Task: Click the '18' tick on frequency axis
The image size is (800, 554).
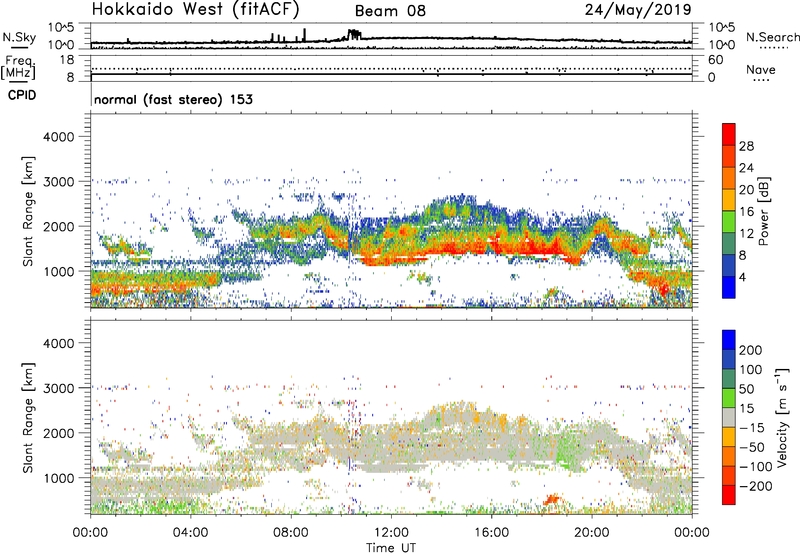Action: pos(67,60)
